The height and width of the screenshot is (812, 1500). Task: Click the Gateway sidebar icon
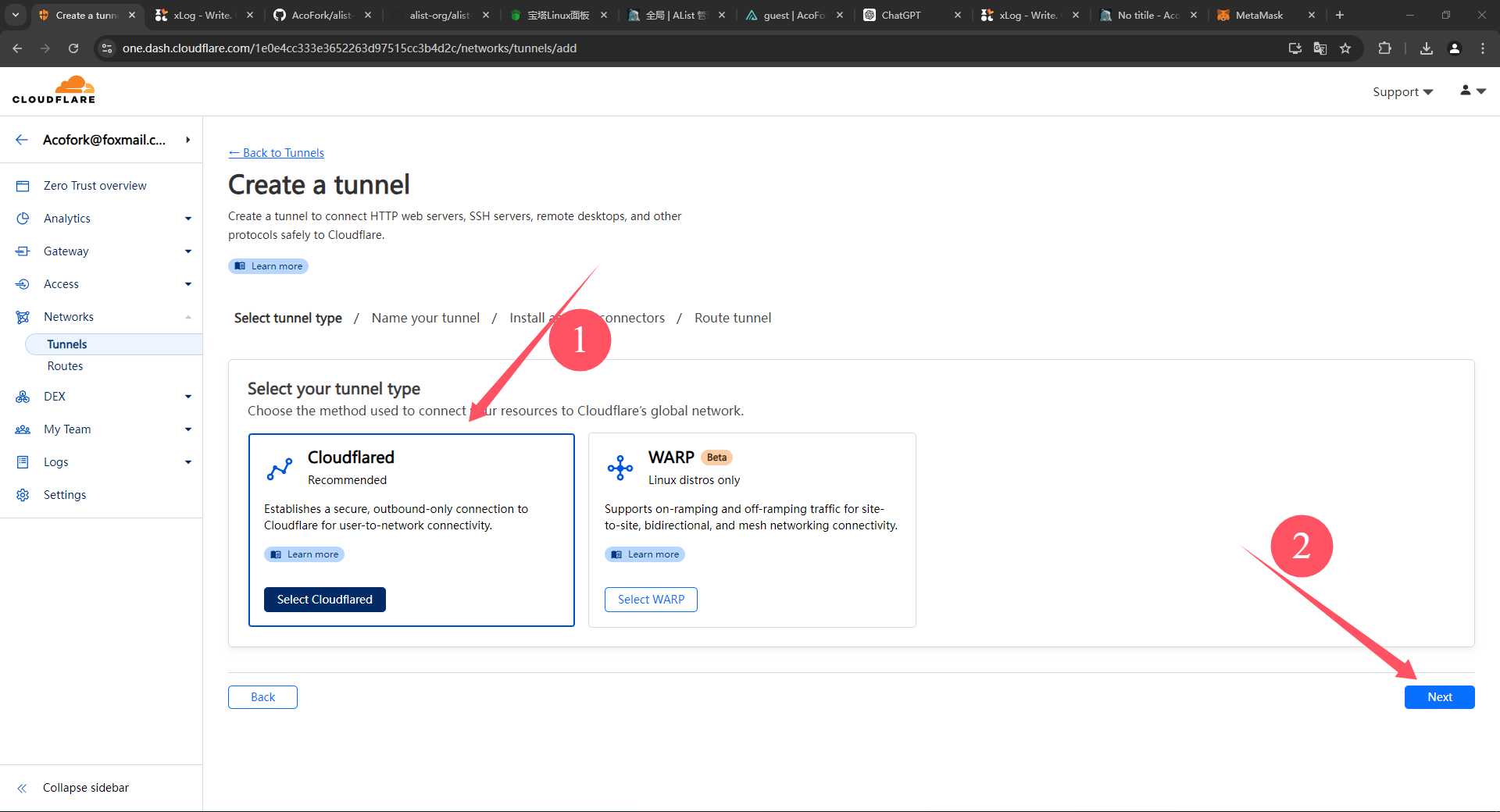pos(23,251)
